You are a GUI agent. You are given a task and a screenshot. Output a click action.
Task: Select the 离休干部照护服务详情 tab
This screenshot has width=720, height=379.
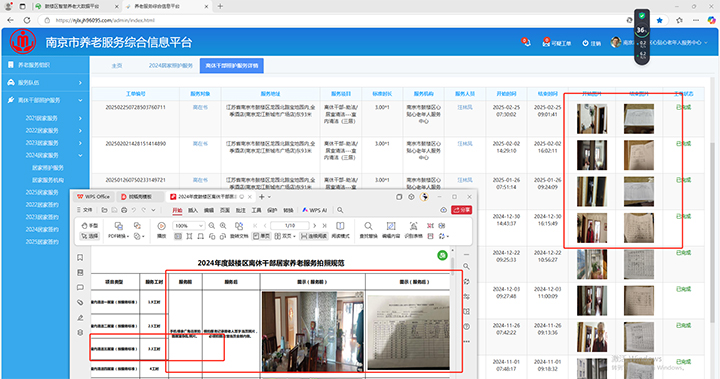(231, 65)
